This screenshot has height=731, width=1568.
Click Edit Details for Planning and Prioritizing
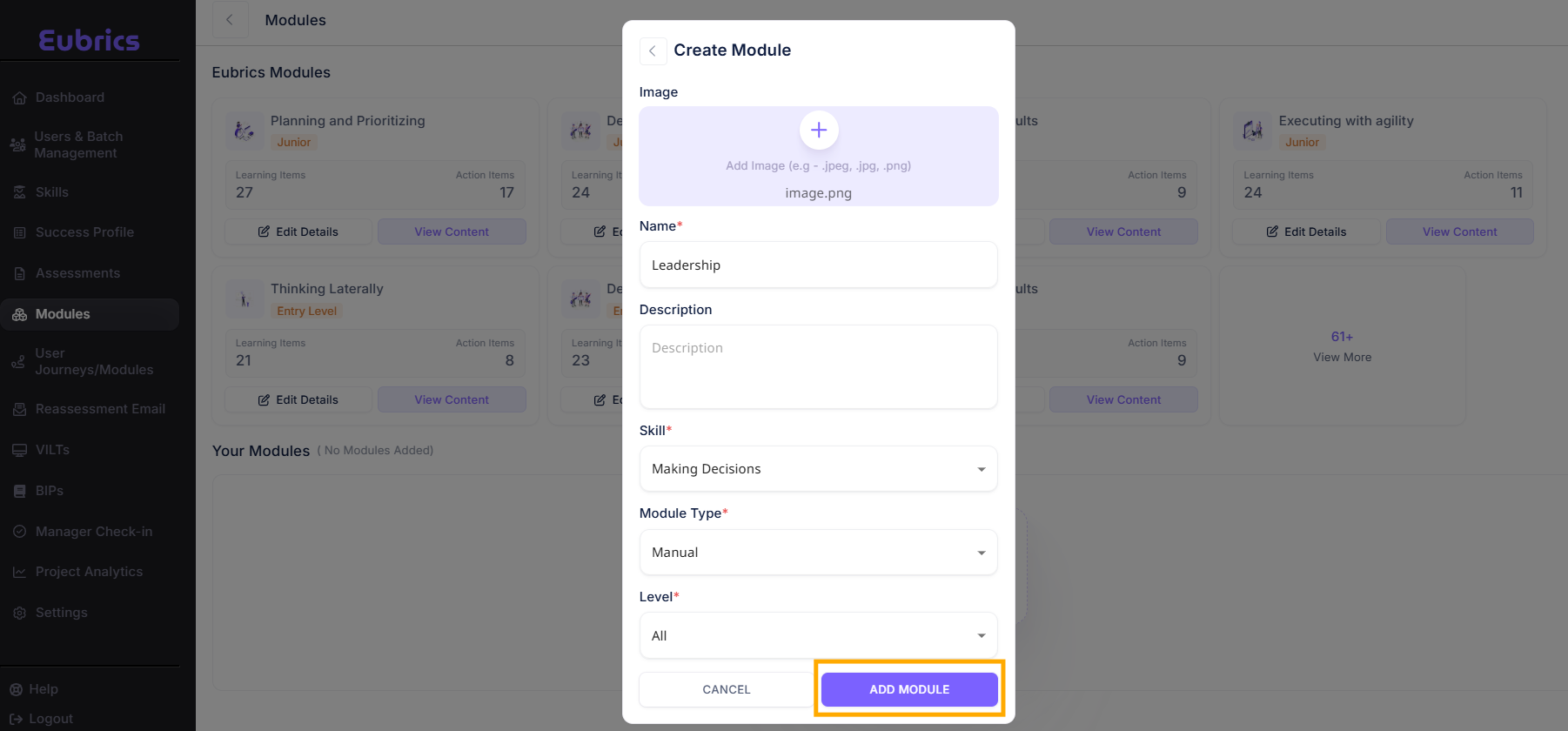(298, 232)
